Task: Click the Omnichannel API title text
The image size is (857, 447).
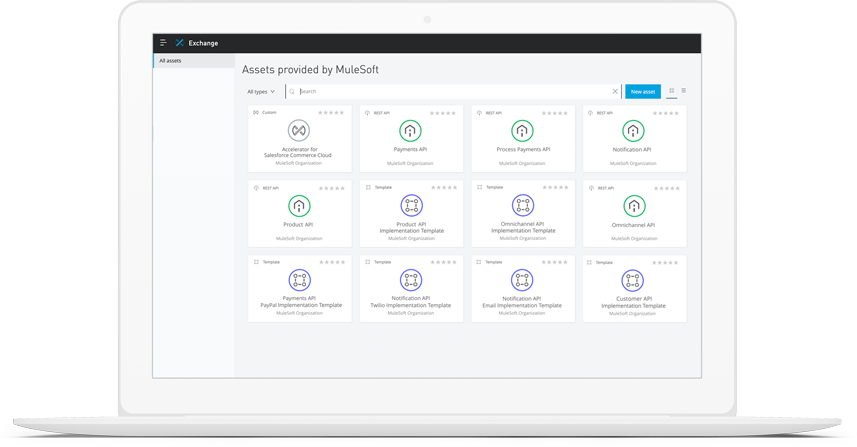Action: pyautogui.click(x=633, y=225)
